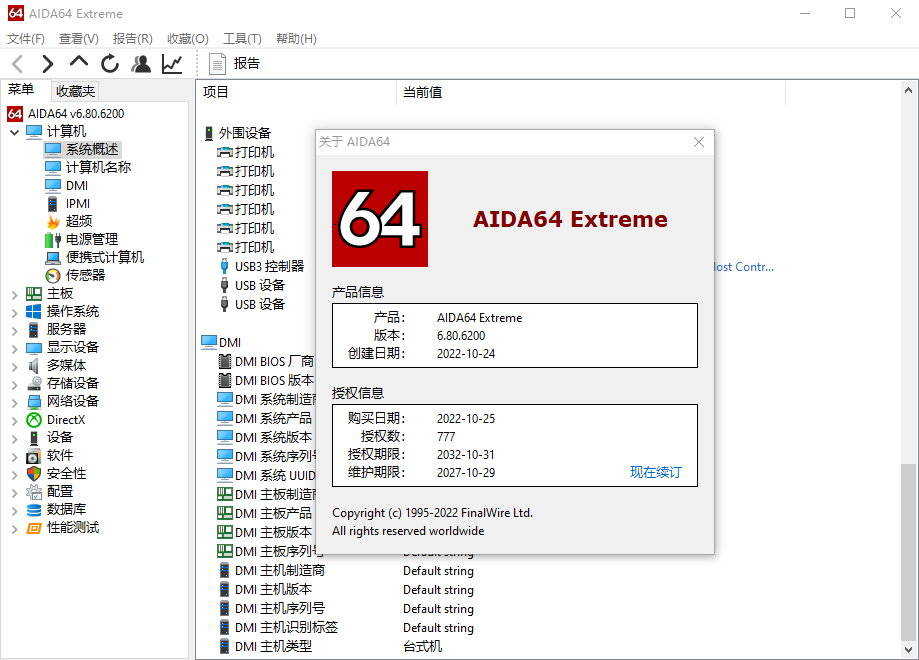The height and width of the screenshot is (660, 919).
Task: Expand the 操作系统 tree node
Action: [15, 312]
